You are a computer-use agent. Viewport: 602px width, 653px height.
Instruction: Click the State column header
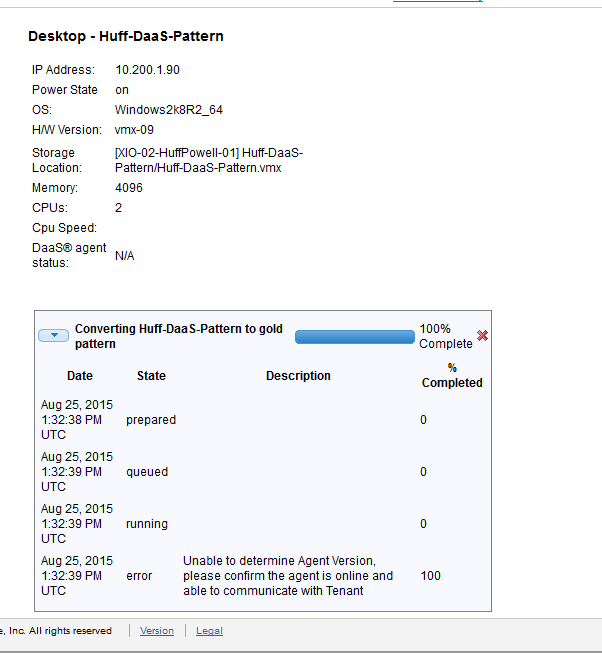click(151, 376)
